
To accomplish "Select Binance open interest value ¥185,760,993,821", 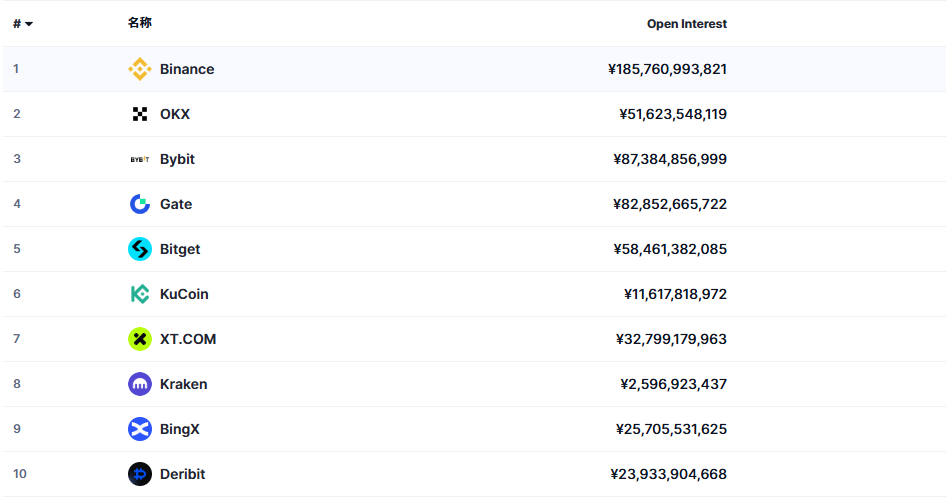I will point(667,69).
